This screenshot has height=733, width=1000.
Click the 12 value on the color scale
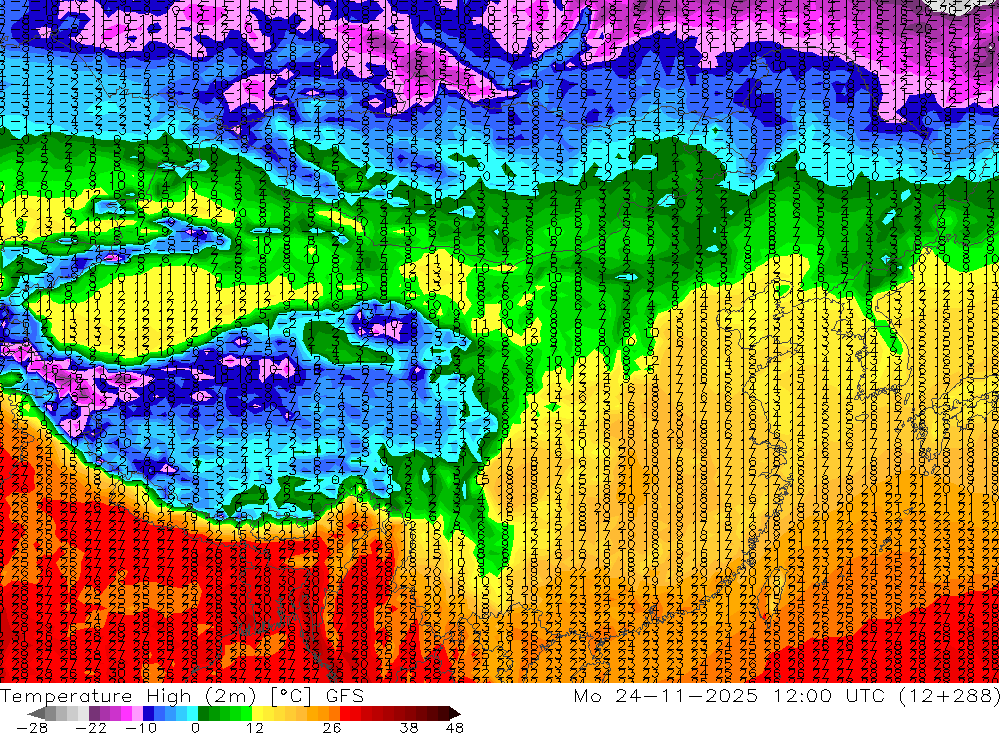255,728
